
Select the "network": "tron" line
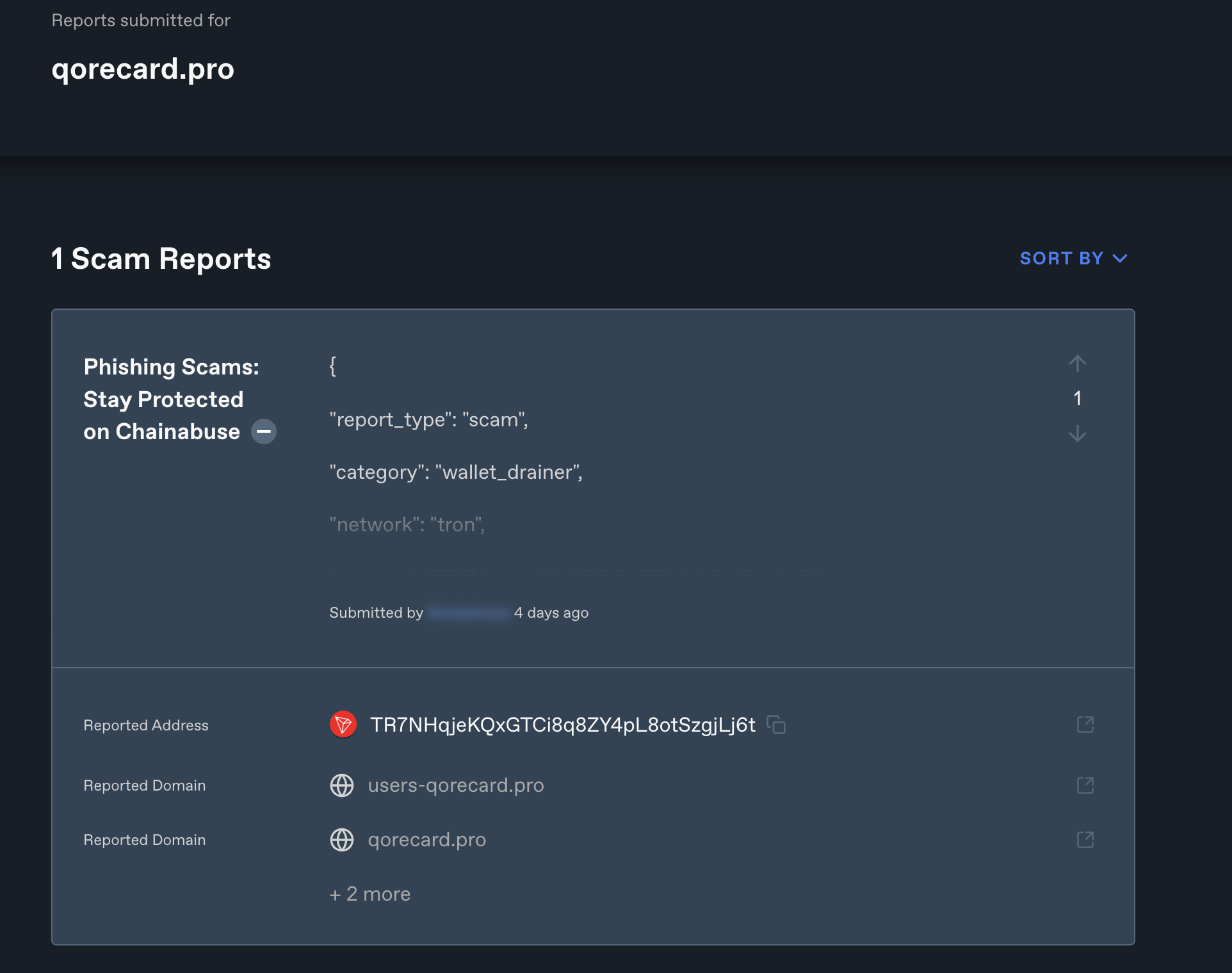click(x=407, y=525)
